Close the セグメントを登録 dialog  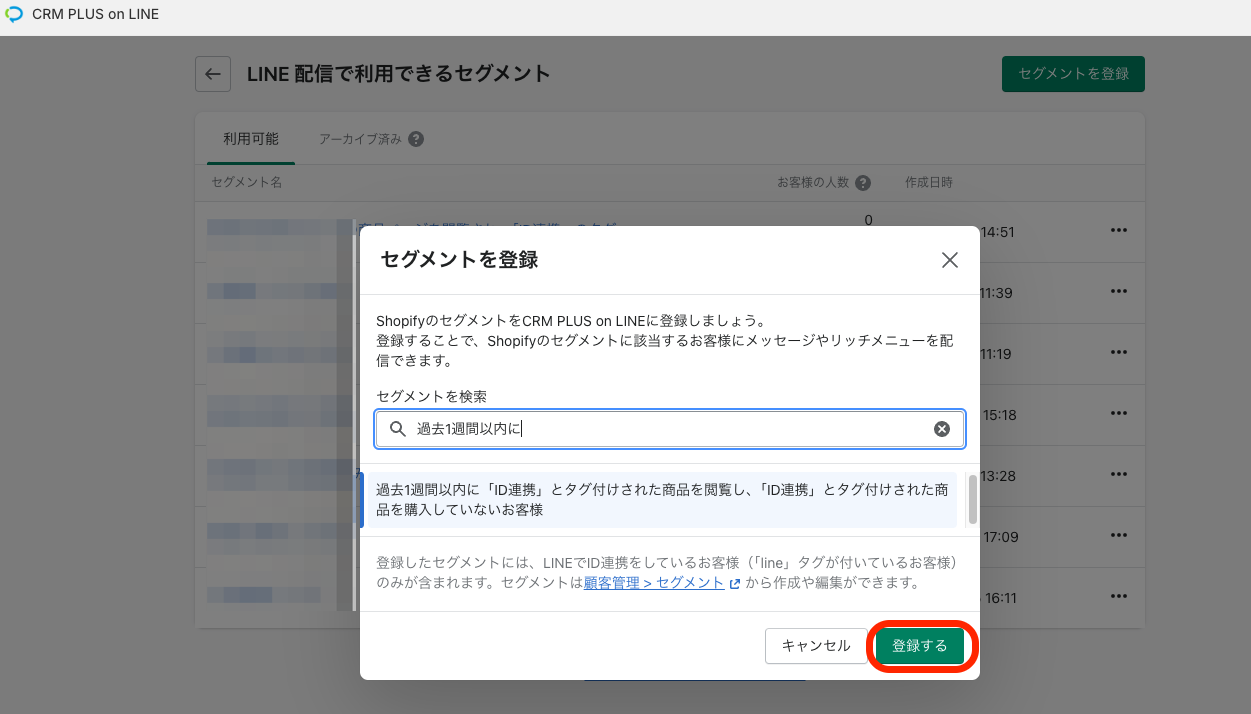pos(950,260)
